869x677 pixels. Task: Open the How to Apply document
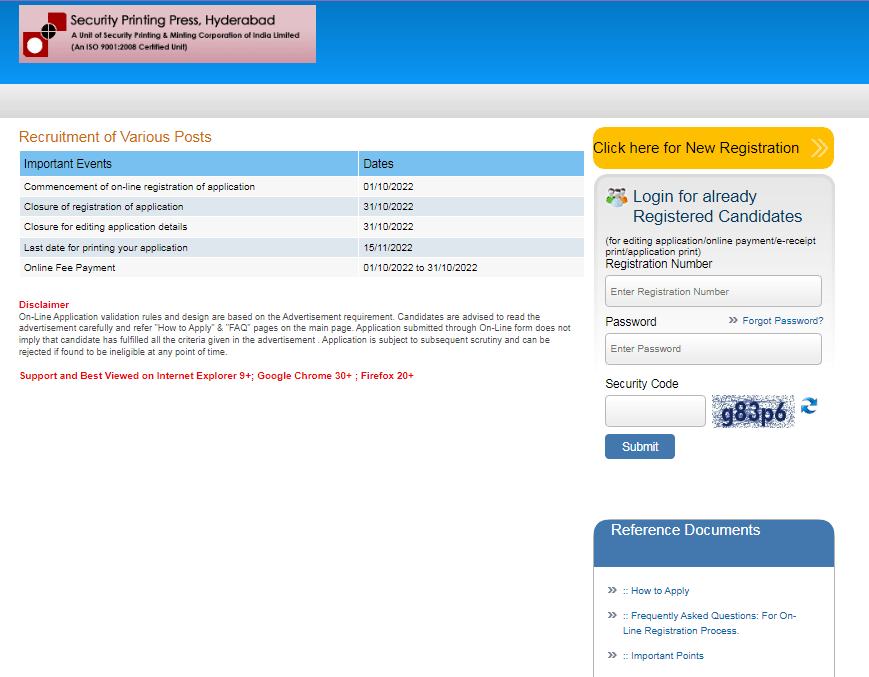point(656,590)
